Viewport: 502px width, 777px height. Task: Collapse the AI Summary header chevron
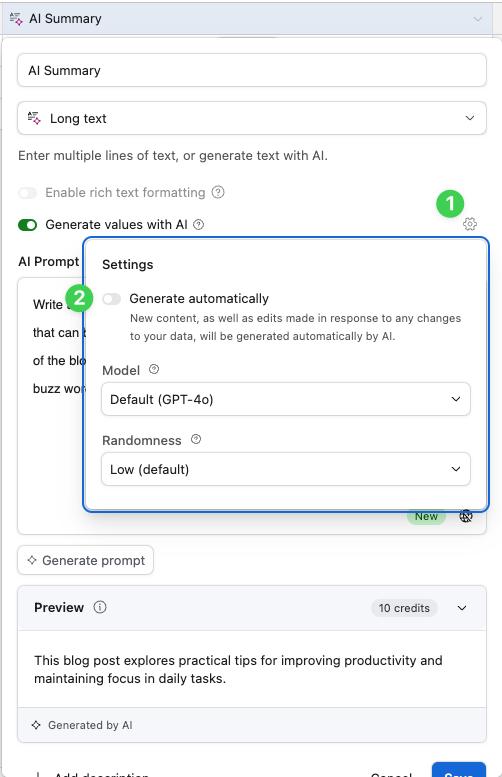478,19
